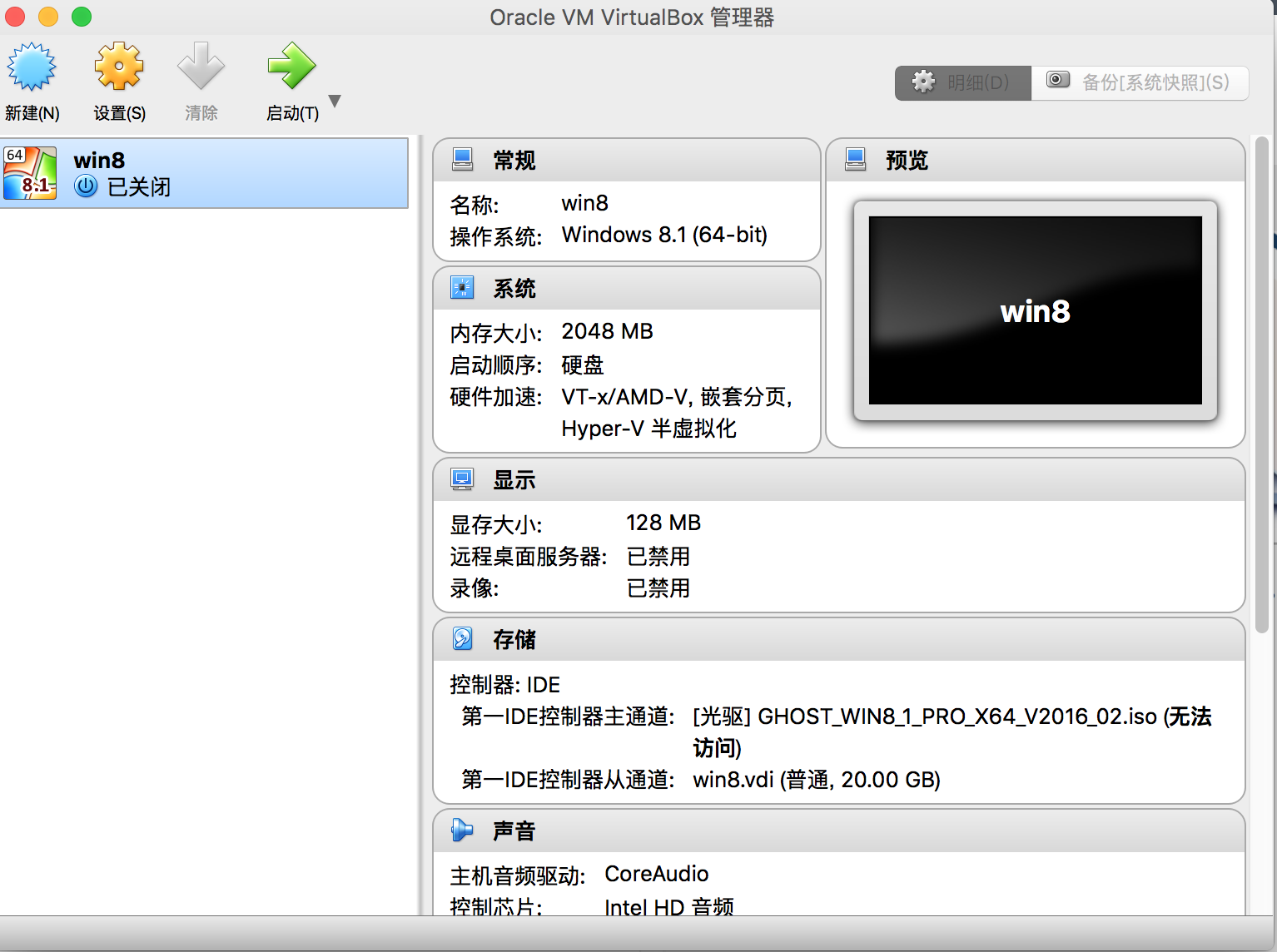Click the Audio (声音) speaker icon

point(462,830)
